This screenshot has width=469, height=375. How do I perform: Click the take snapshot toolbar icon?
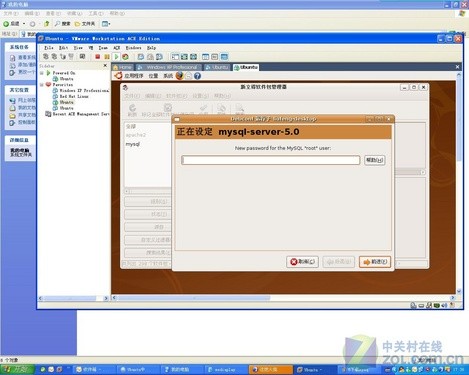[x=141, y=57]
